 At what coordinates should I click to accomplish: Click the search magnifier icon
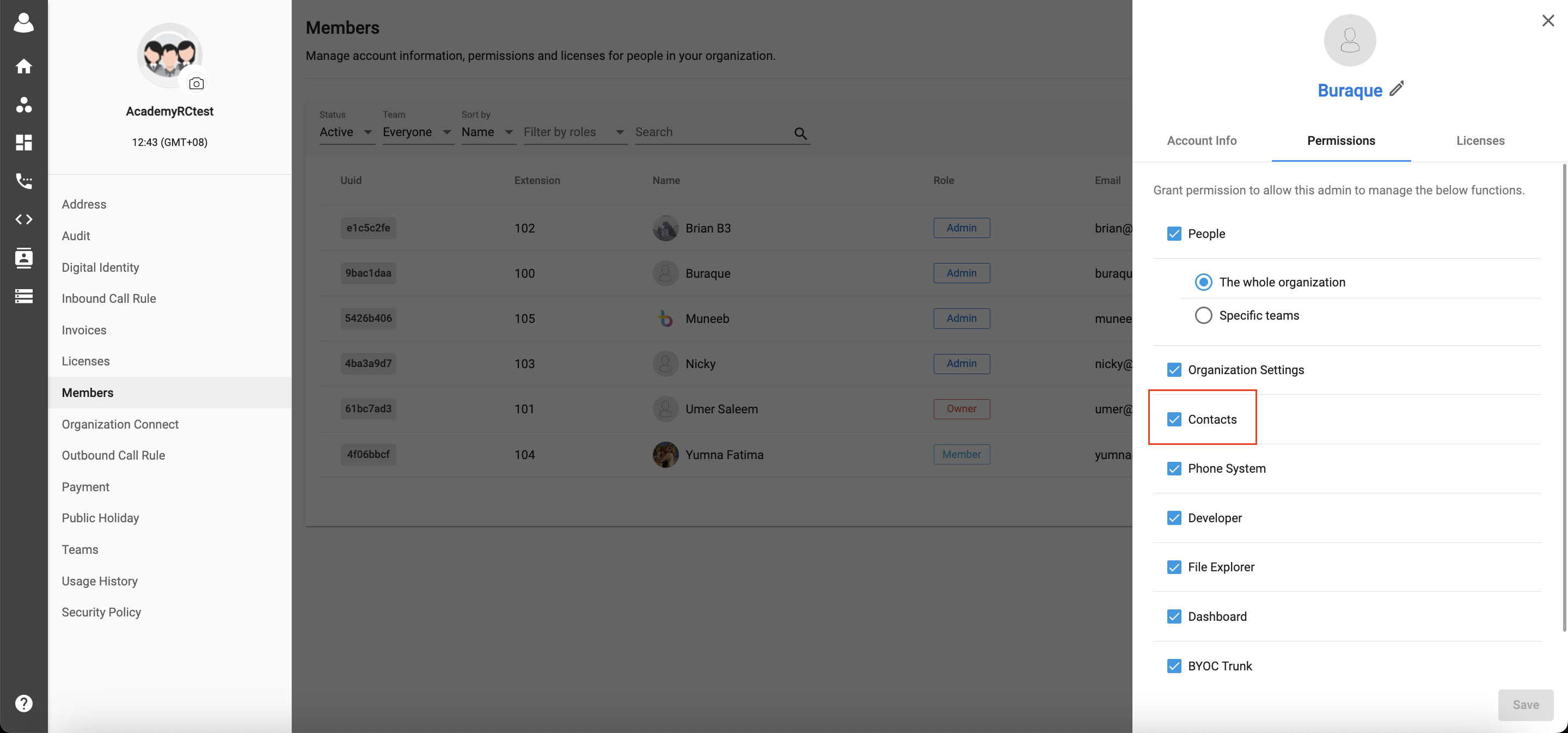pos(800,133)
